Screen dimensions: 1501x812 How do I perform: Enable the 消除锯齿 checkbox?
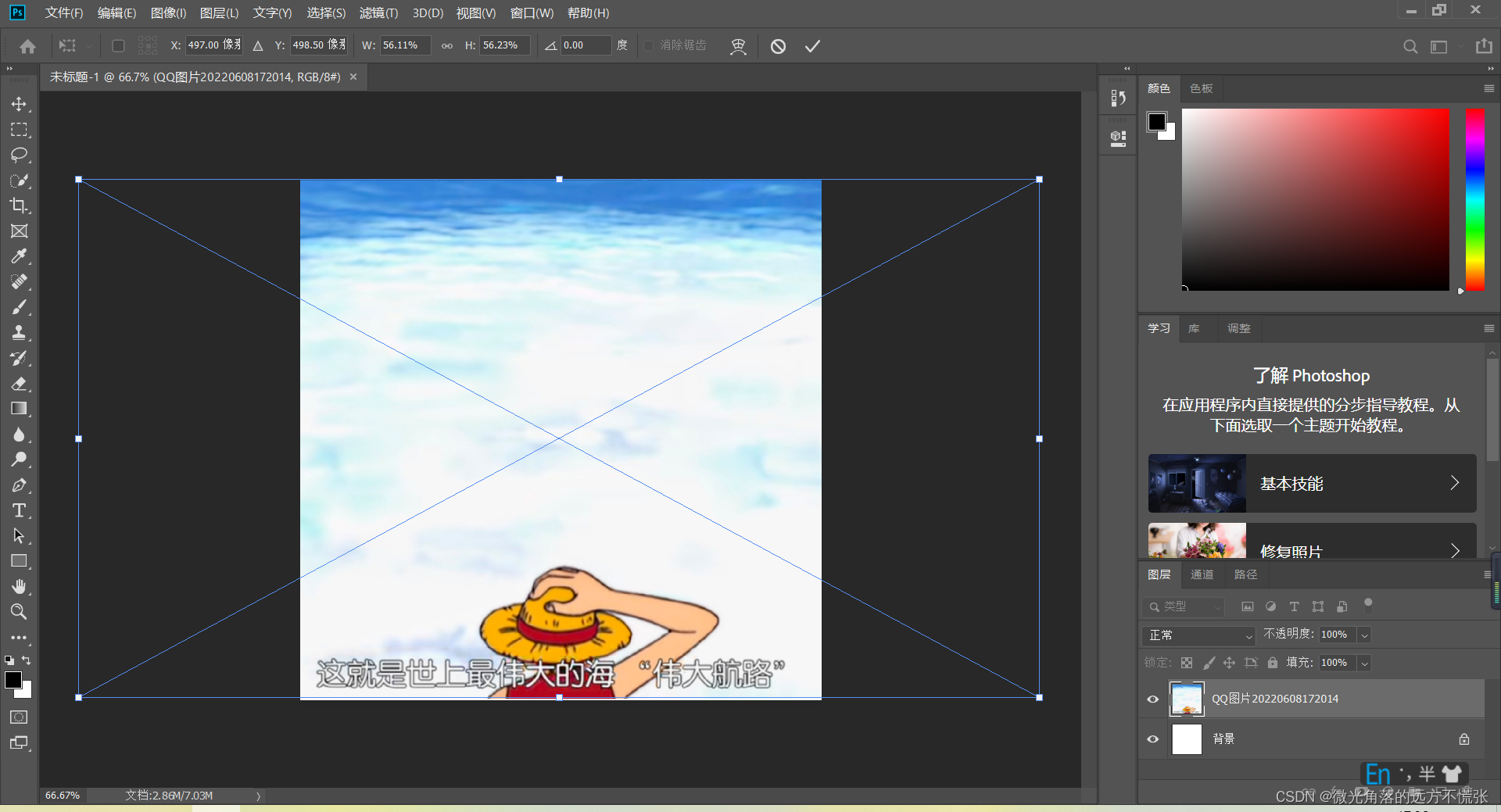[x=649, y=45]
